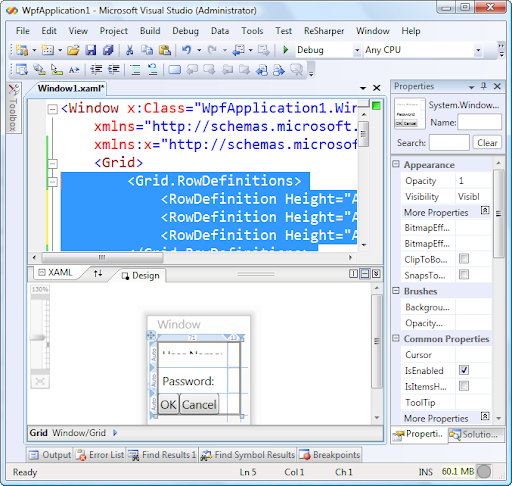Collapse the Grid.RowDefinitions node in XAML
This screenshot has height=486, width=512.
52,182
